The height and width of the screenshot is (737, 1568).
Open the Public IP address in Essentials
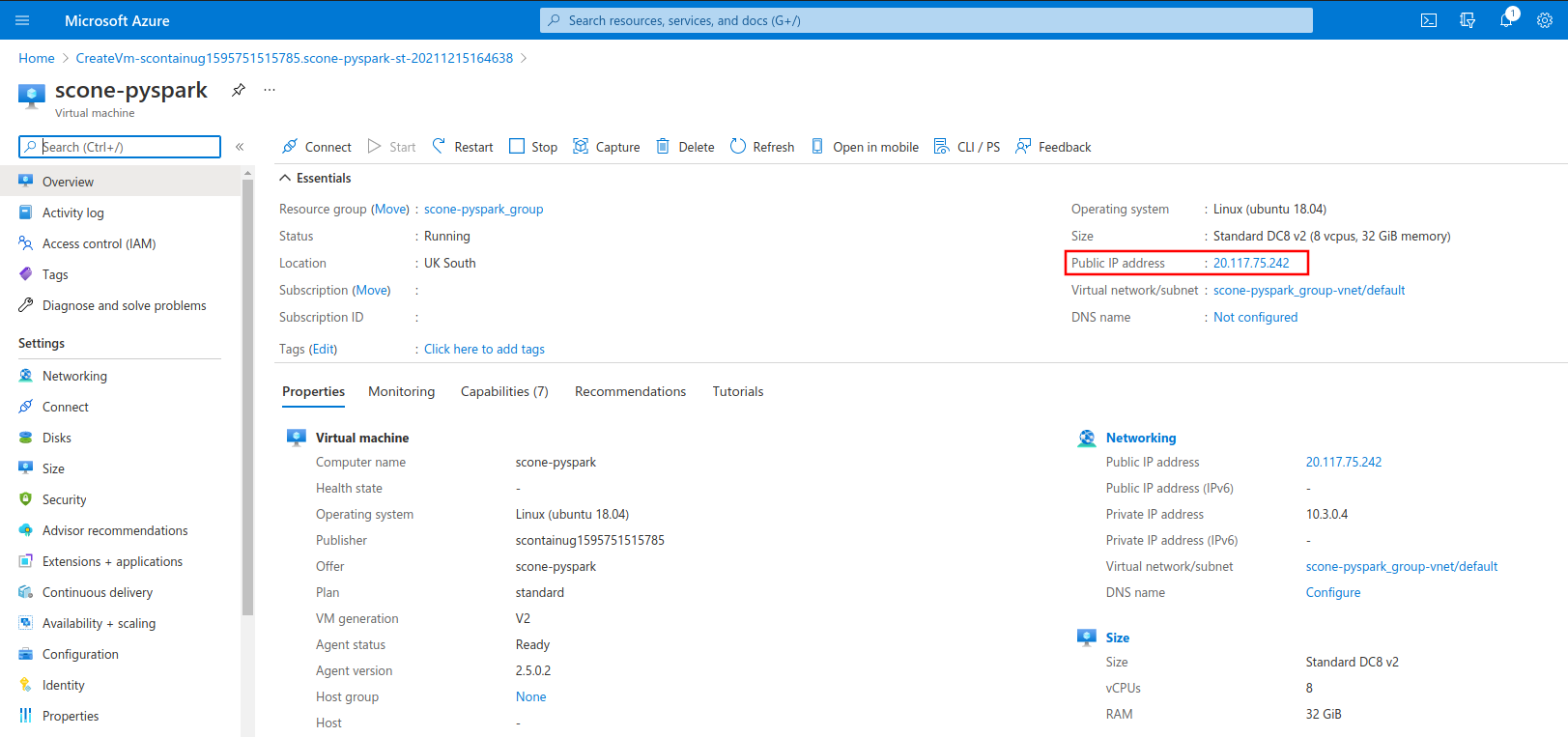[x=1251, y=263]
